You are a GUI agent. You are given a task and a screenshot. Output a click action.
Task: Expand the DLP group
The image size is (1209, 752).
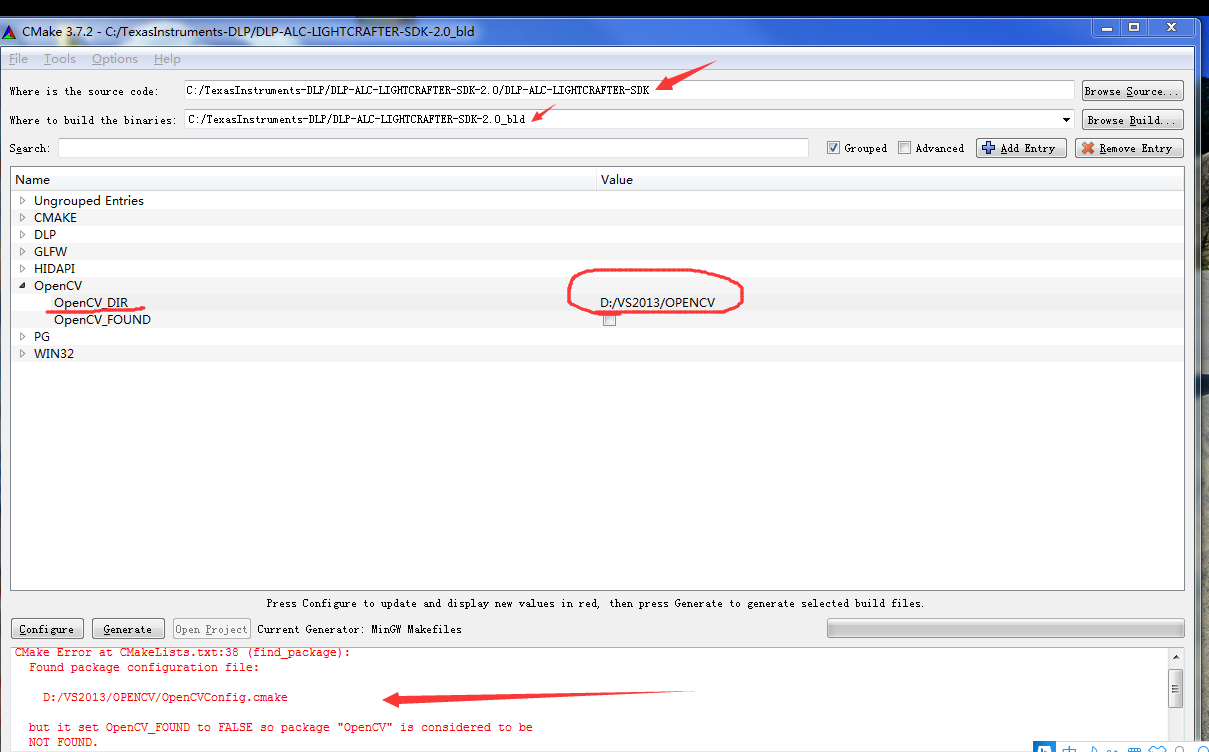tap(23, 235)
